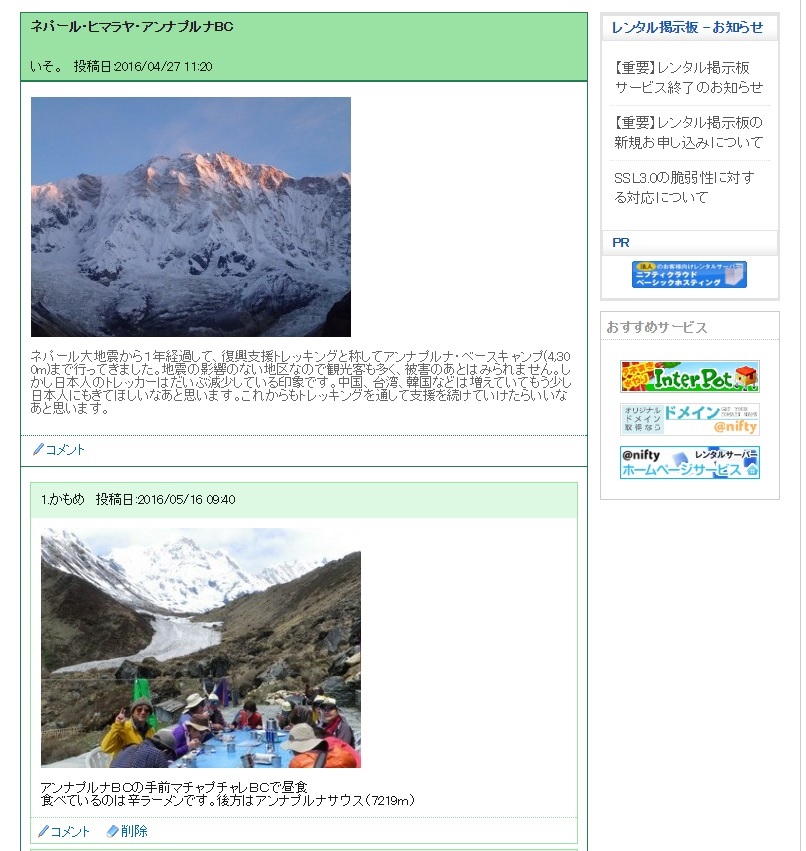This screenshot has width=806, height=851.
Task: Click the おすすめサービス section heading
Action: click(657, 327)
